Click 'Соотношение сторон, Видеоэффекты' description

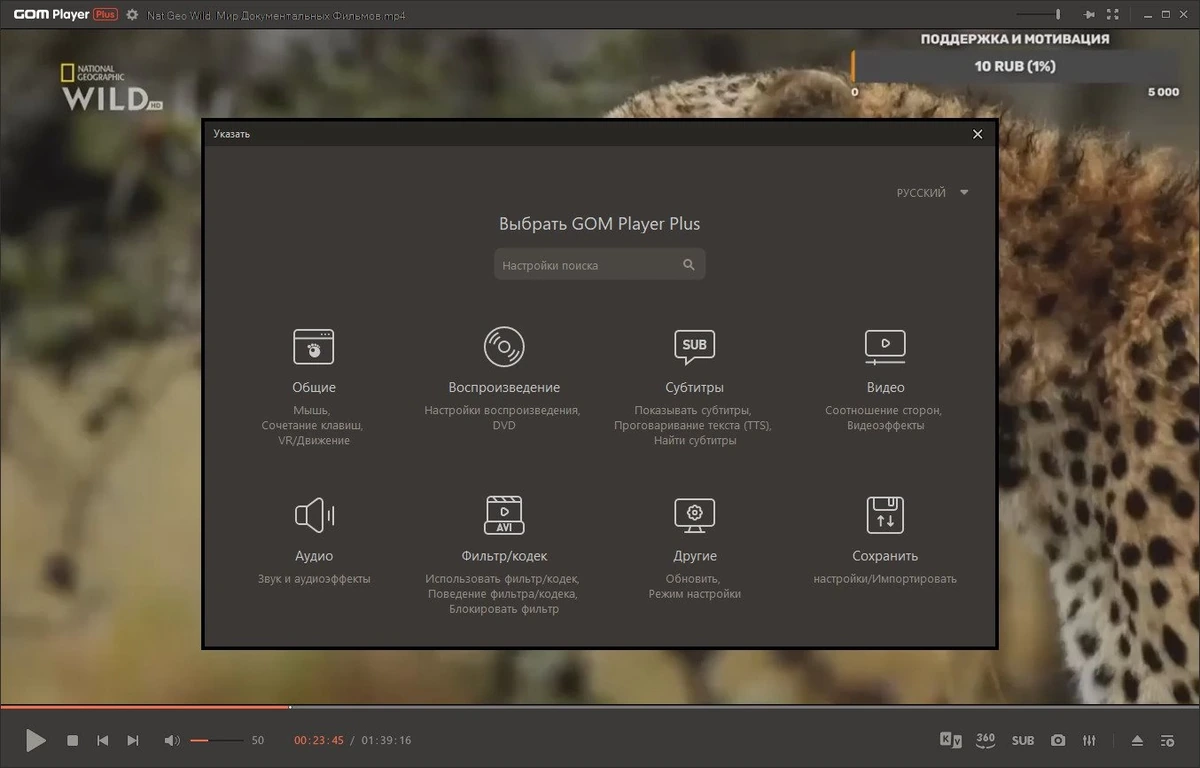point(884,418)
